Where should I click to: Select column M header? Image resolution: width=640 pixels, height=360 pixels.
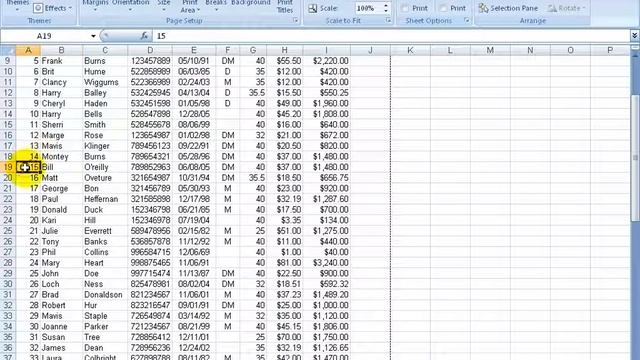click(x=490, y=50)
